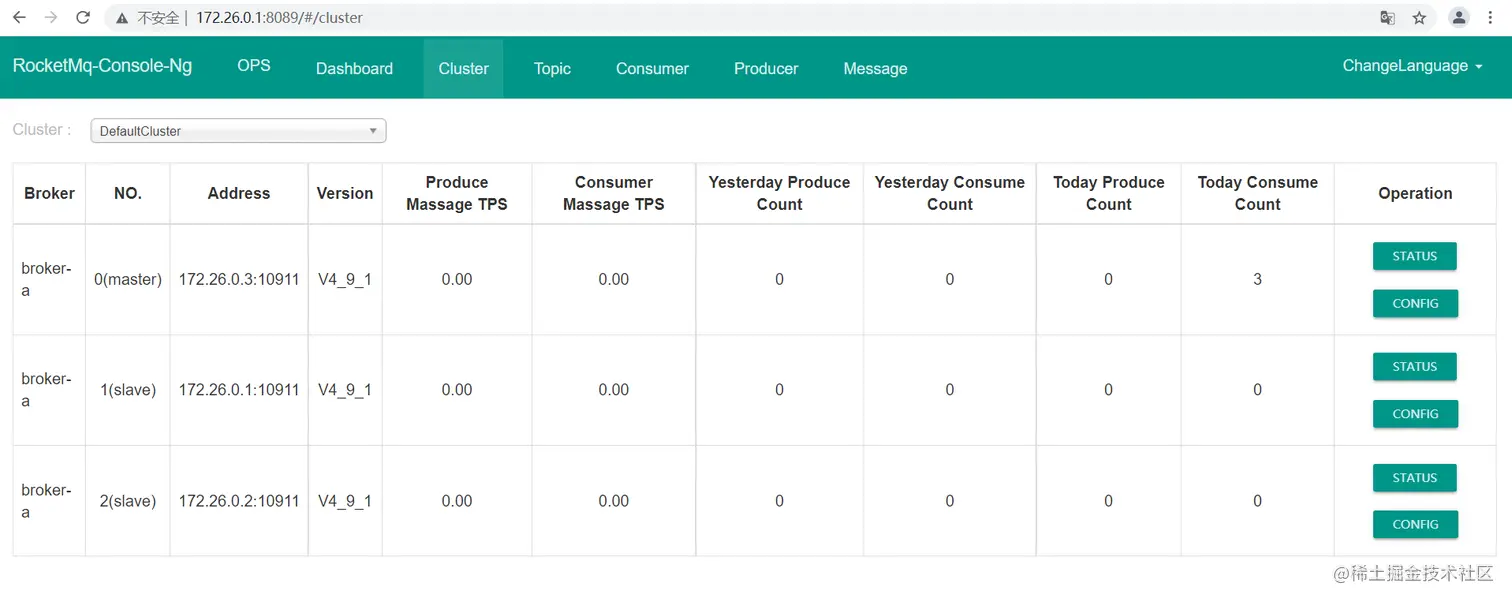Click STATUS for broker 2(slave)

tap(1414, 478)
